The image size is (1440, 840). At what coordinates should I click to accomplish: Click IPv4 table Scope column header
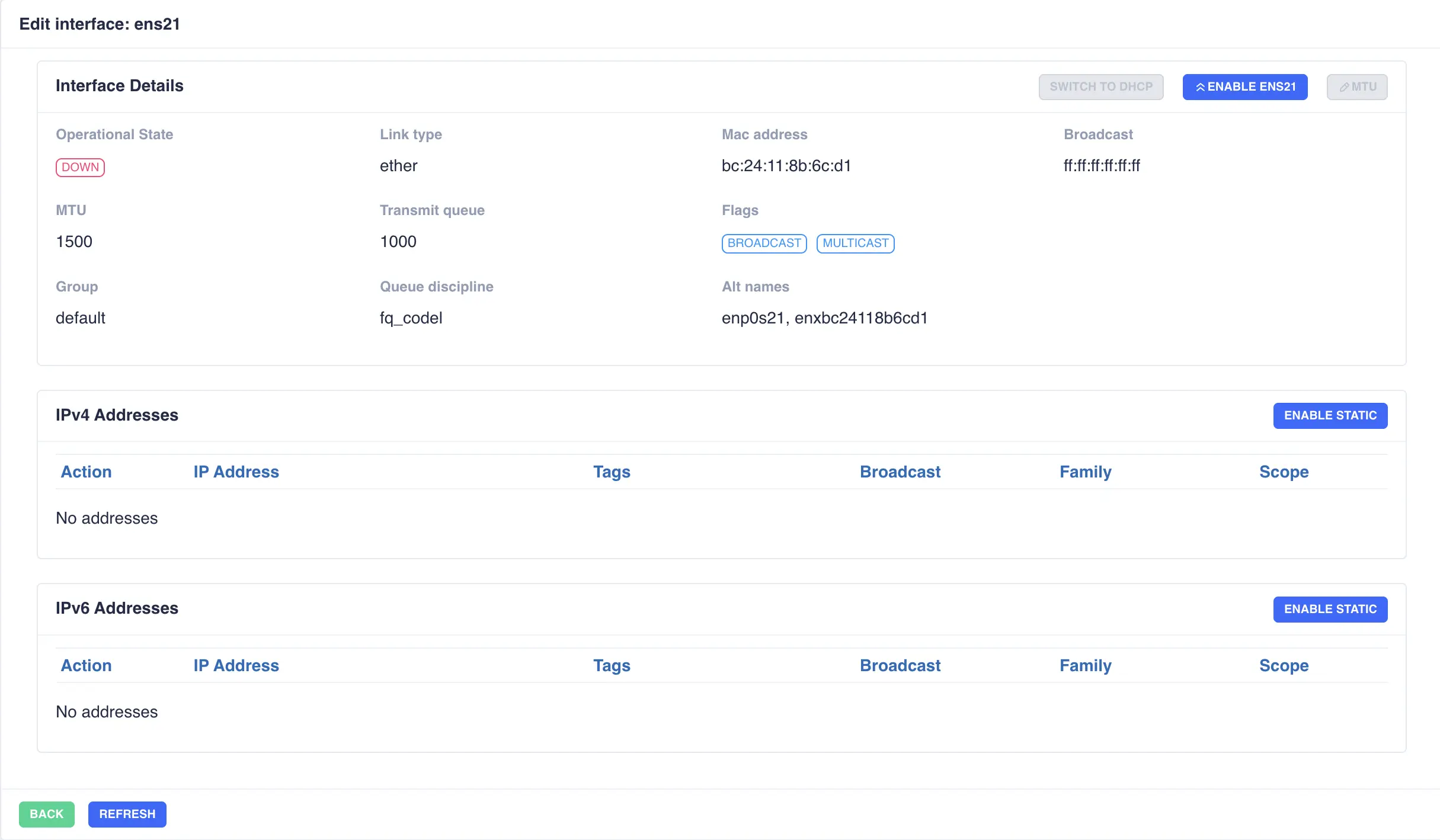(1284, 472)
